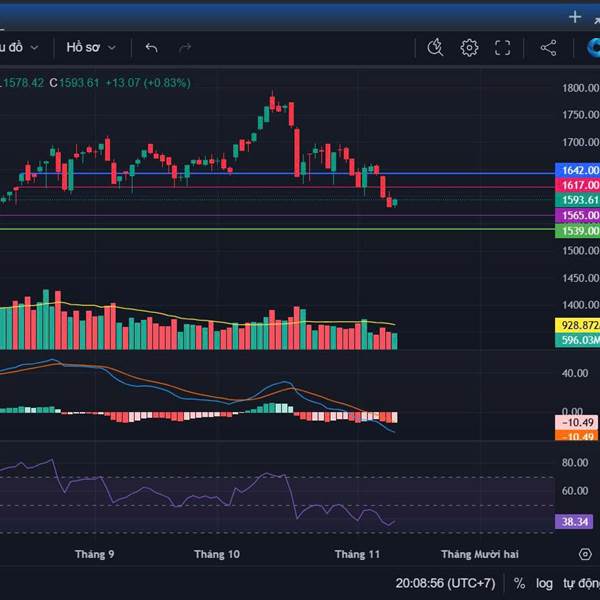Screen dimensions: 600x600
Task: Click the 'Tháng 10' timeline label
Action: (217, 553)
